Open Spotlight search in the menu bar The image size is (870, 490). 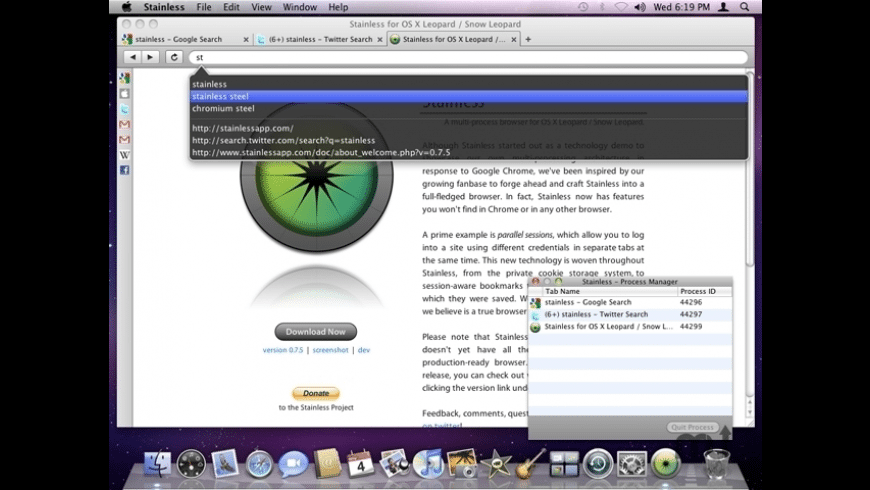pyautogui.click(x=745, y=7)
